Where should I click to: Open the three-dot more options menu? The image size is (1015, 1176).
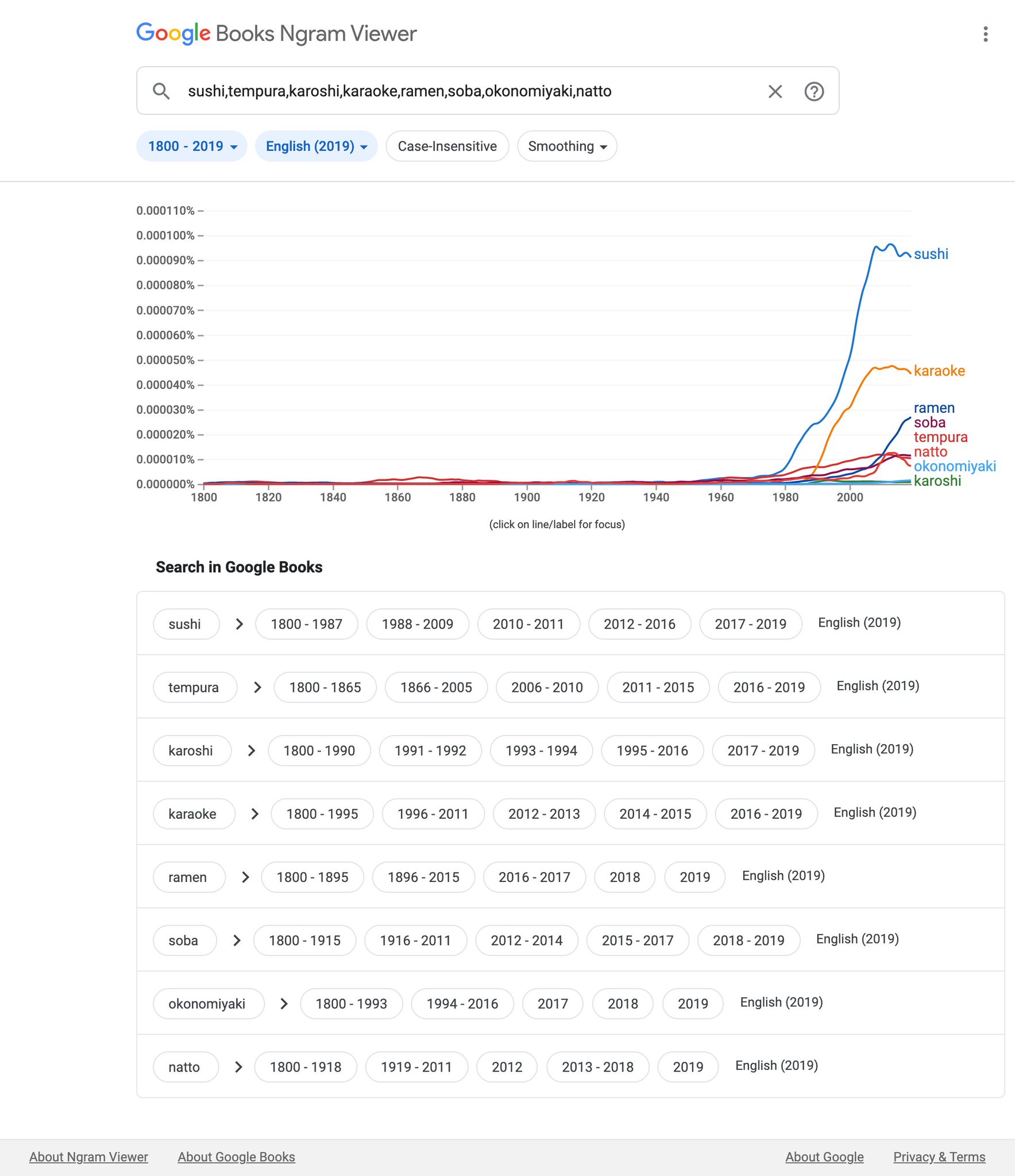(x=985, y=34)
